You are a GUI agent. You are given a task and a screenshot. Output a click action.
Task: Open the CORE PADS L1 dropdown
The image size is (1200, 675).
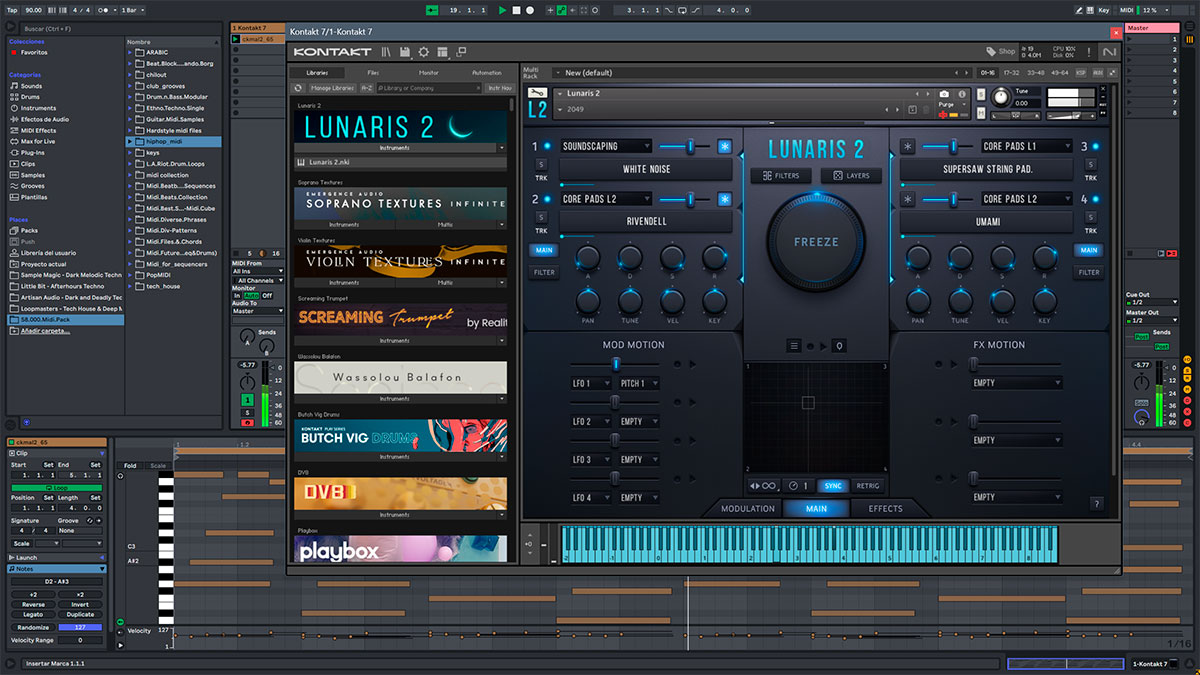tap(1026, 146)
